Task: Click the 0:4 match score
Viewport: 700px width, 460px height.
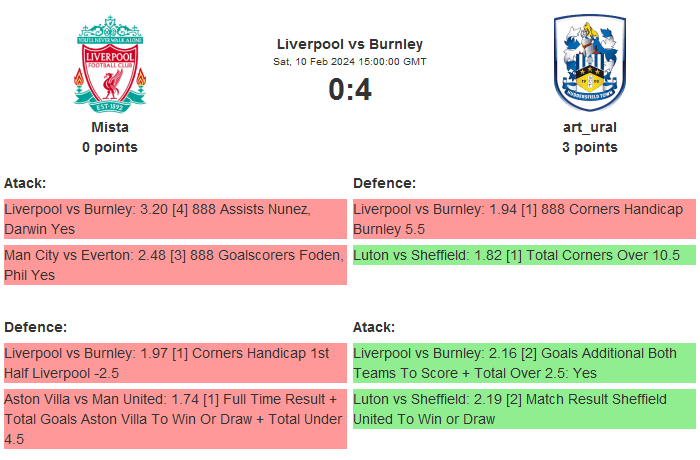Action: (350, 90)
